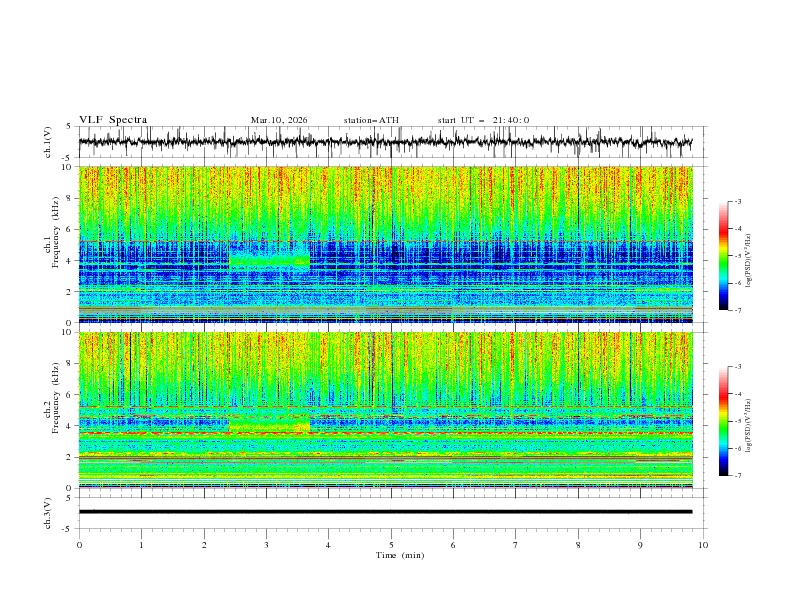Click the flat black ch.3 voltage trace

pos(385,512)
